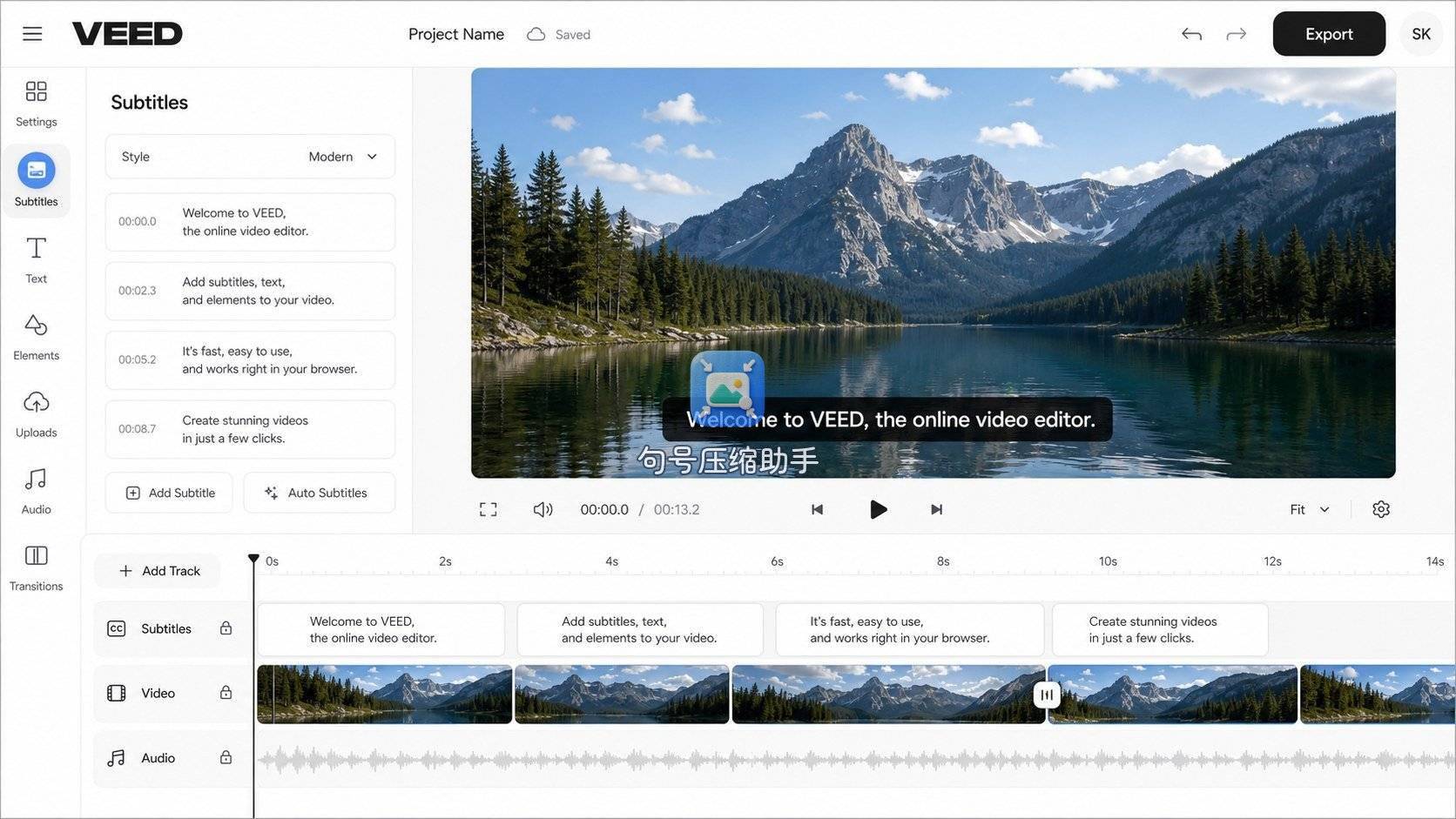Click the Add Track button
1456x819 pixels.
[x=158, y=571]
